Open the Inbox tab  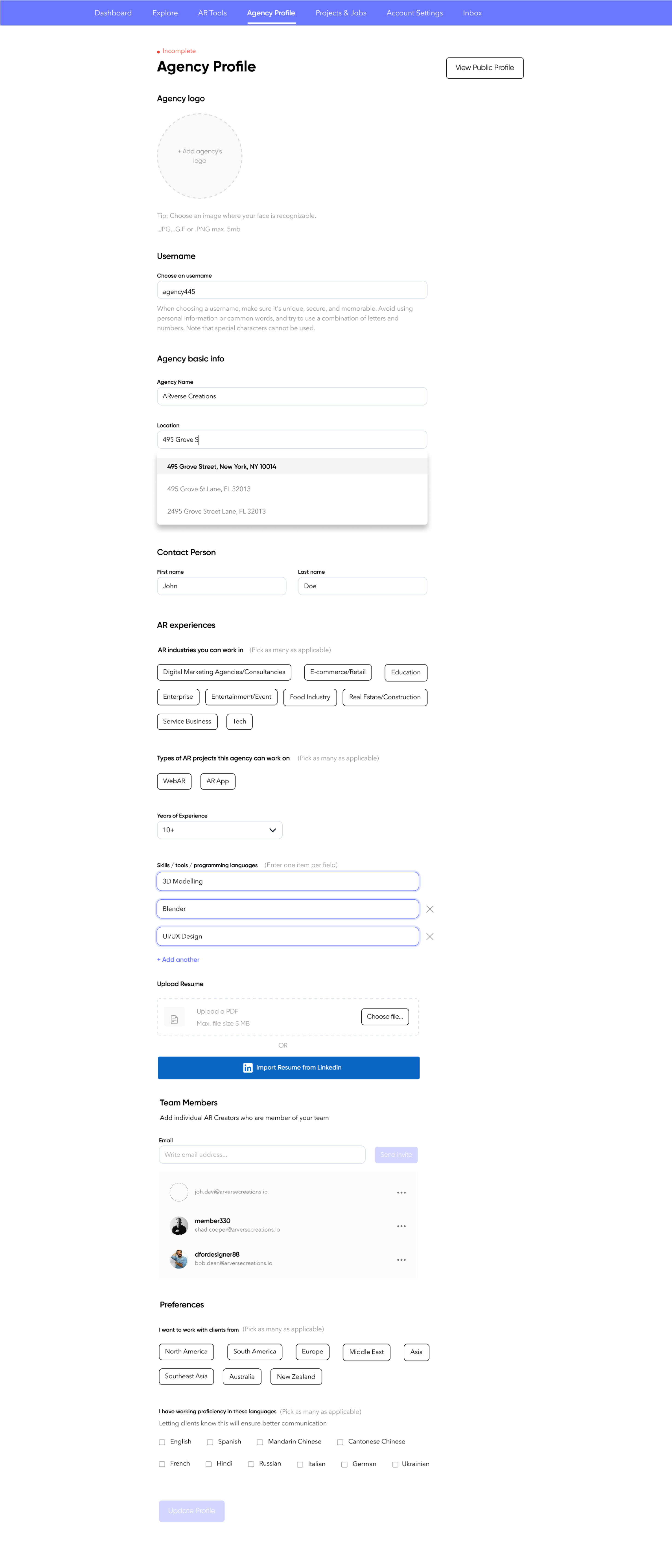click(x=472, y=13)
